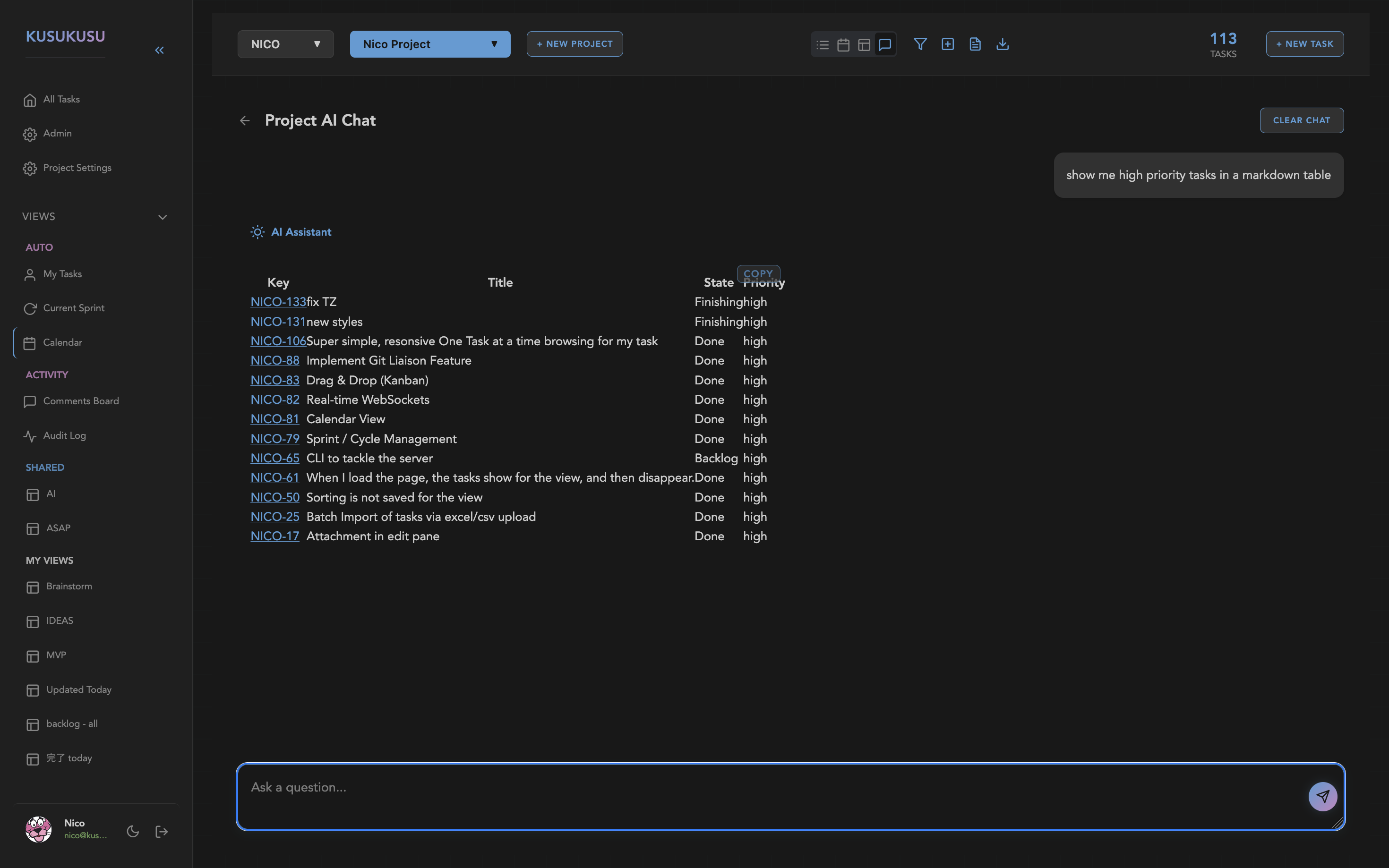Send message with paper plane button
This screenshot has height=868, width=1389.
tap(1322, 796)
